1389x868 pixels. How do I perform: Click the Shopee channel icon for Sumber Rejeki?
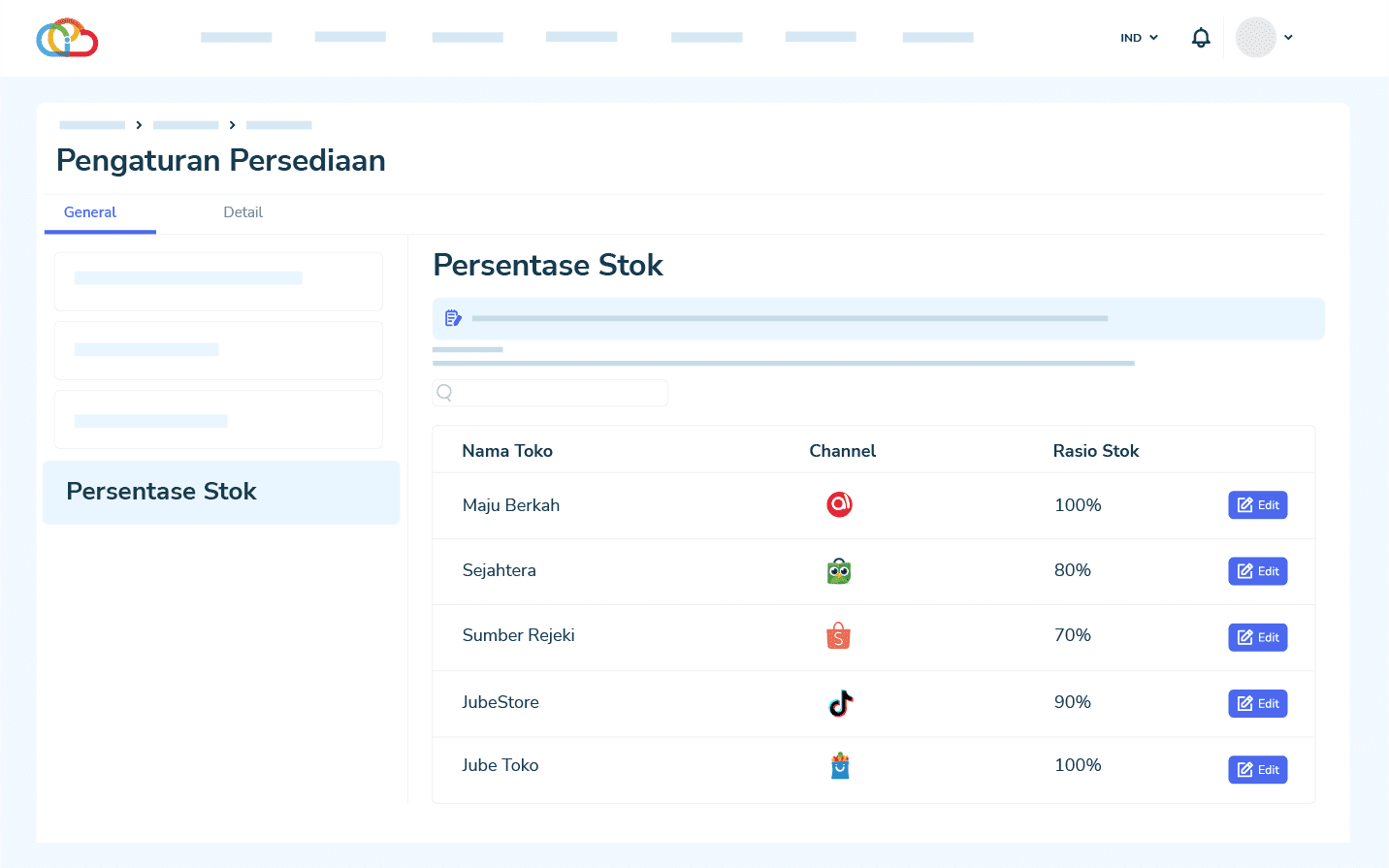coord(839,636)
